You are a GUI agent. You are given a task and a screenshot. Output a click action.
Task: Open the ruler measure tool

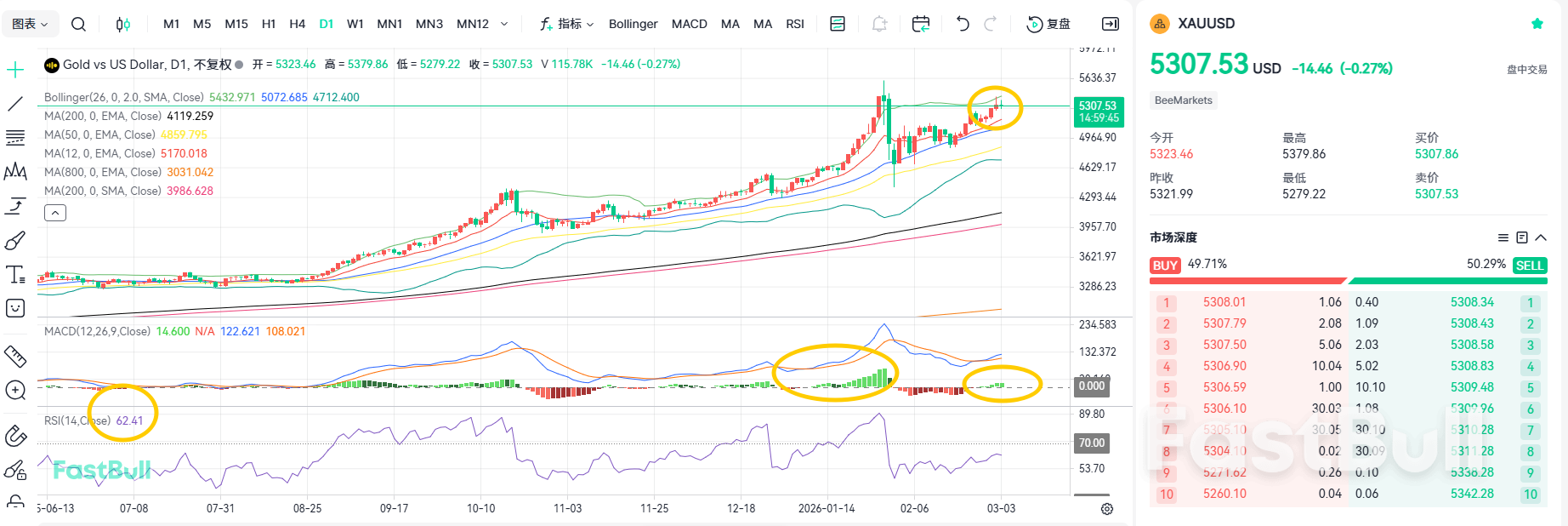[15, 356]
